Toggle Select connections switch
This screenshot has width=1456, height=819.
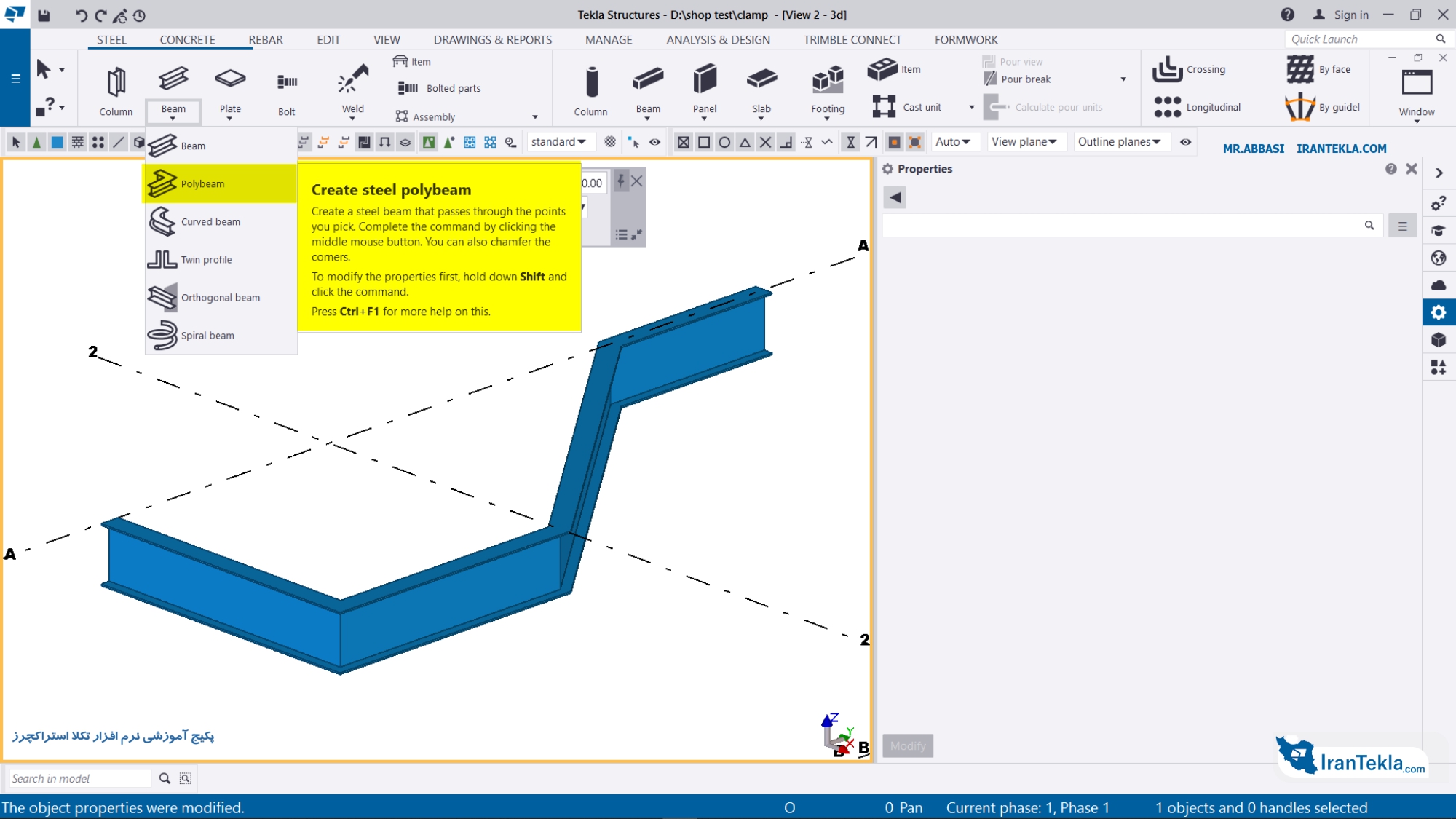[36, 142]
